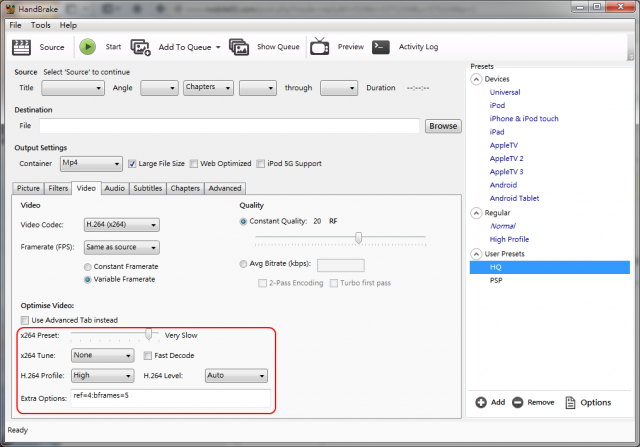Viewport: 640px width, 447px height.
Task: Check Use Advanced Tab instead
Action: click(25, 320)
